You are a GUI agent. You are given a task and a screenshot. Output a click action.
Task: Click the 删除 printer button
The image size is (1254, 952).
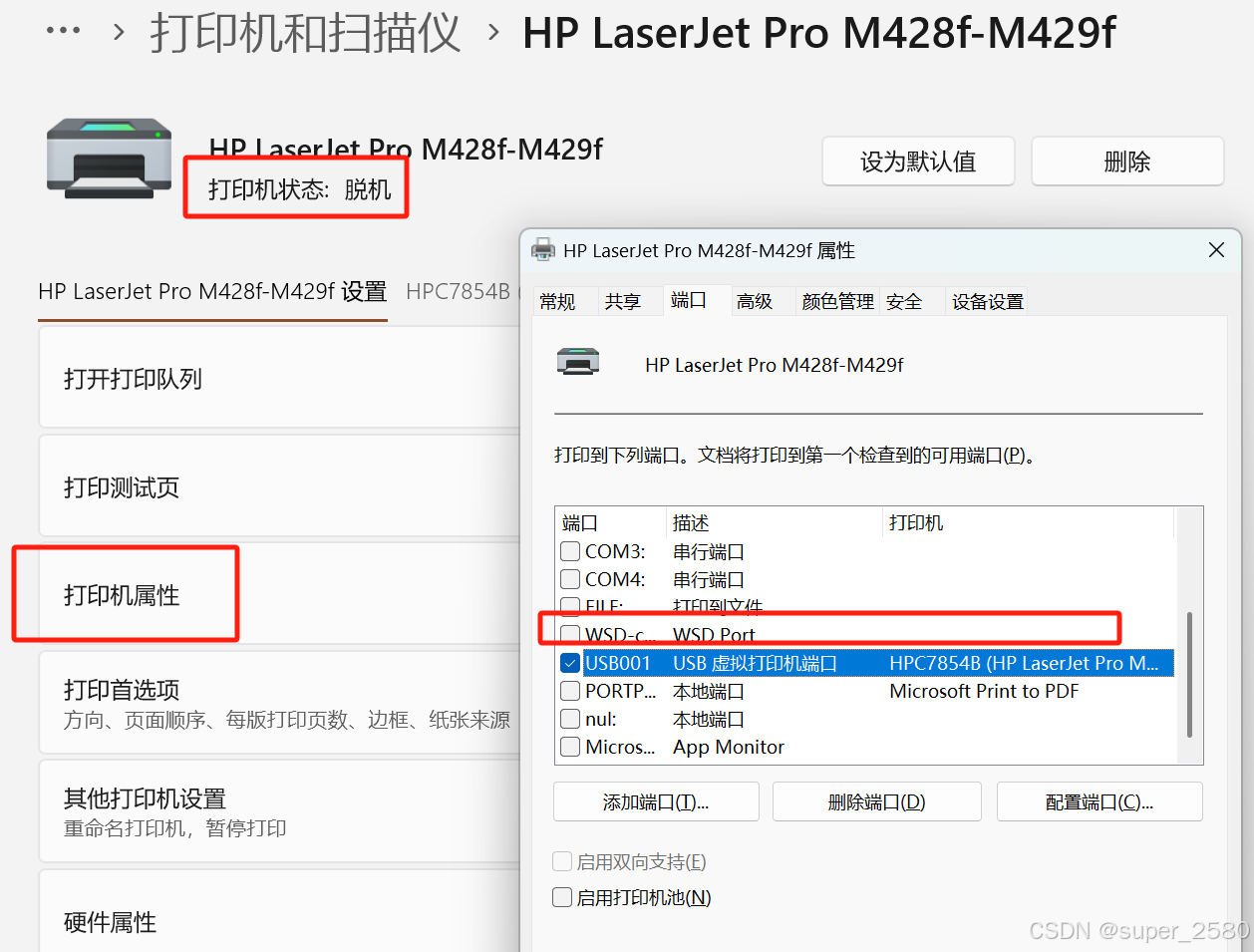1127,161
